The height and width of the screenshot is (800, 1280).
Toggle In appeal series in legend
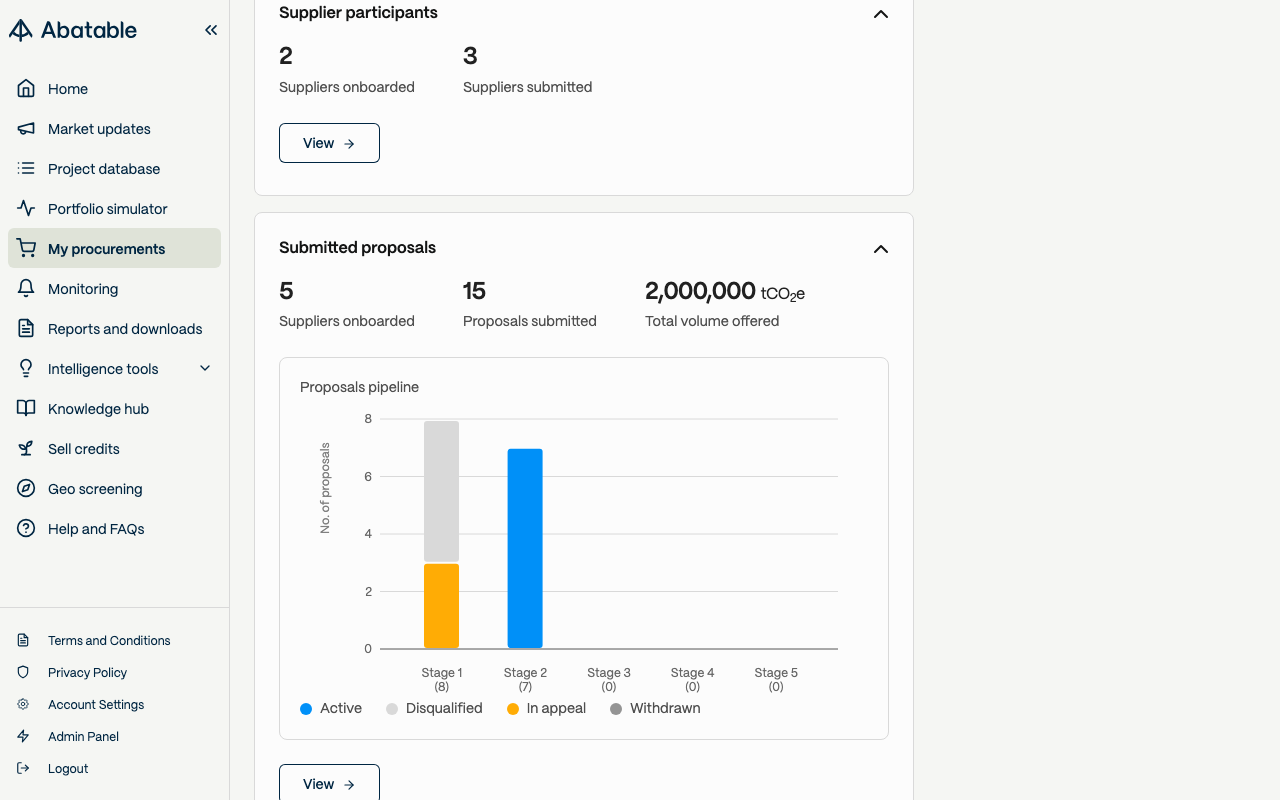546,709
